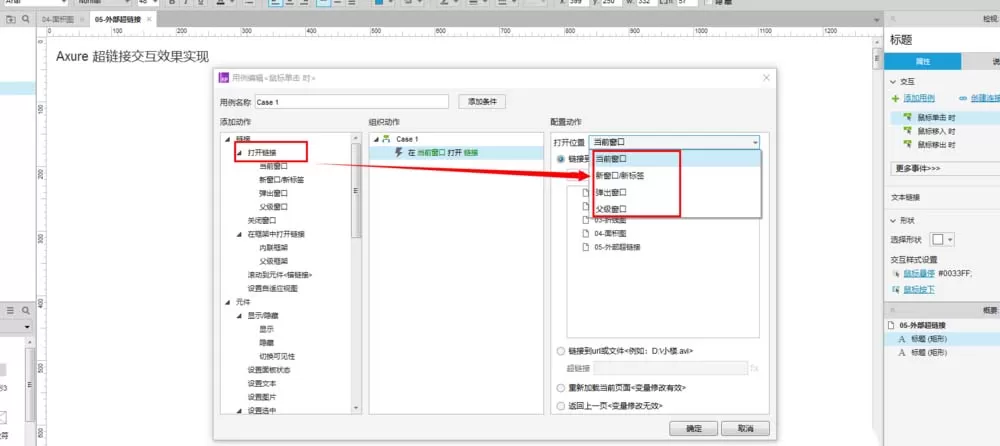Select 父级框架 in the action tree
The height and width of the screenshot is (446, 1000).
tap(274, 261)
